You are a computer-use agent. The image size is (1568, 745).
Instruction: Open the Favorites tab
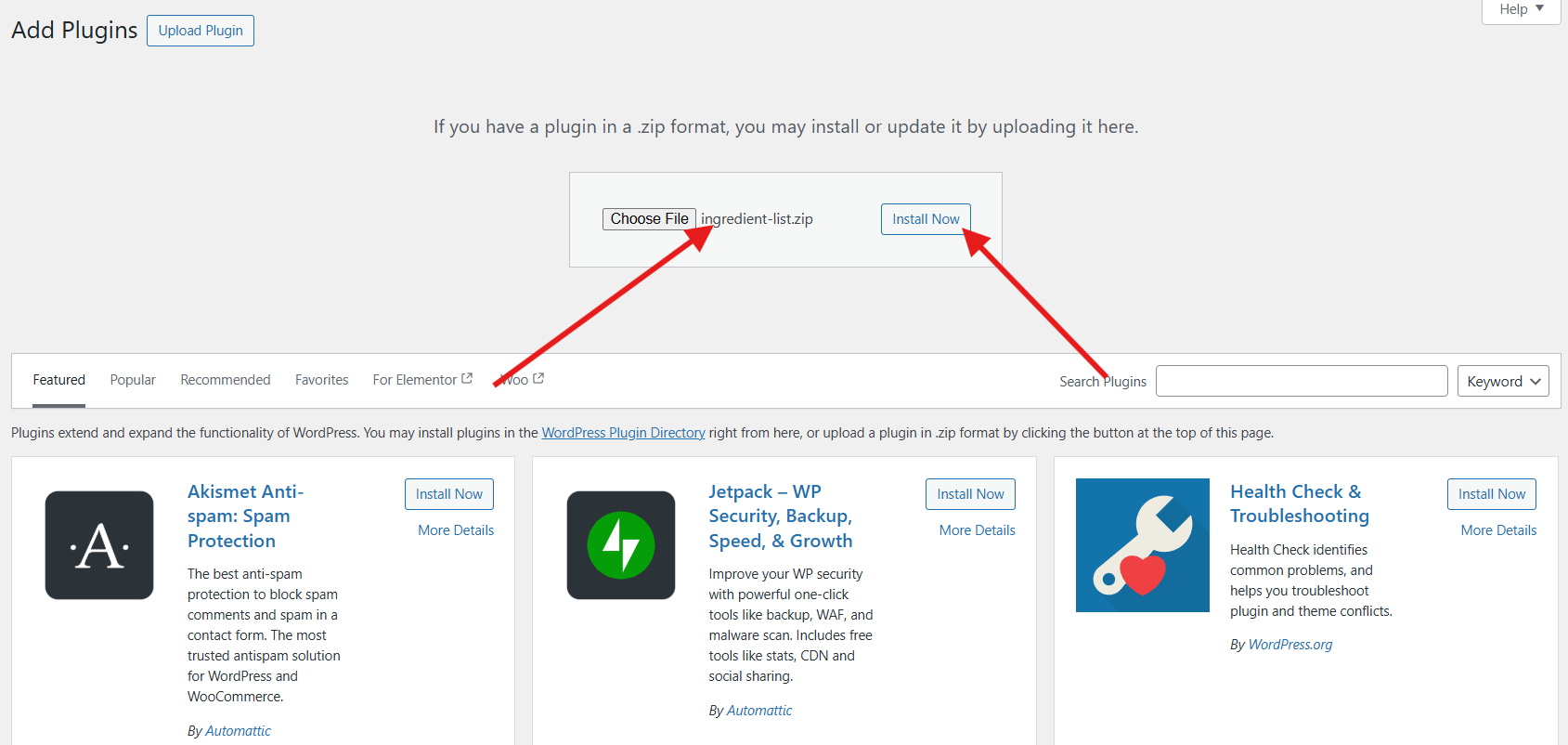[321, 380]
